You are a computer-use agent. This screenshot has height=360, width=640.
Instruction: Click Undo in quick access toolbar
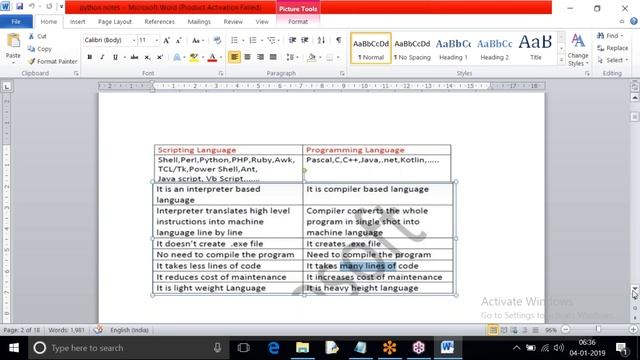31,7
